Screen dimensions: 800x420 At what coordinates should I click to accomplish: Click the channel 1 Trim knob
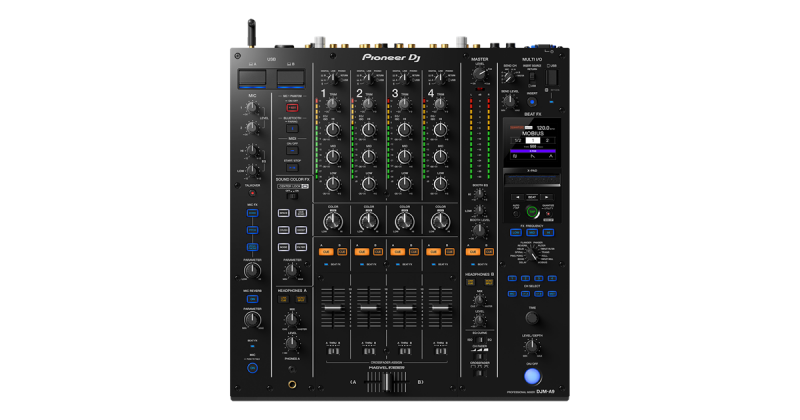333,103
